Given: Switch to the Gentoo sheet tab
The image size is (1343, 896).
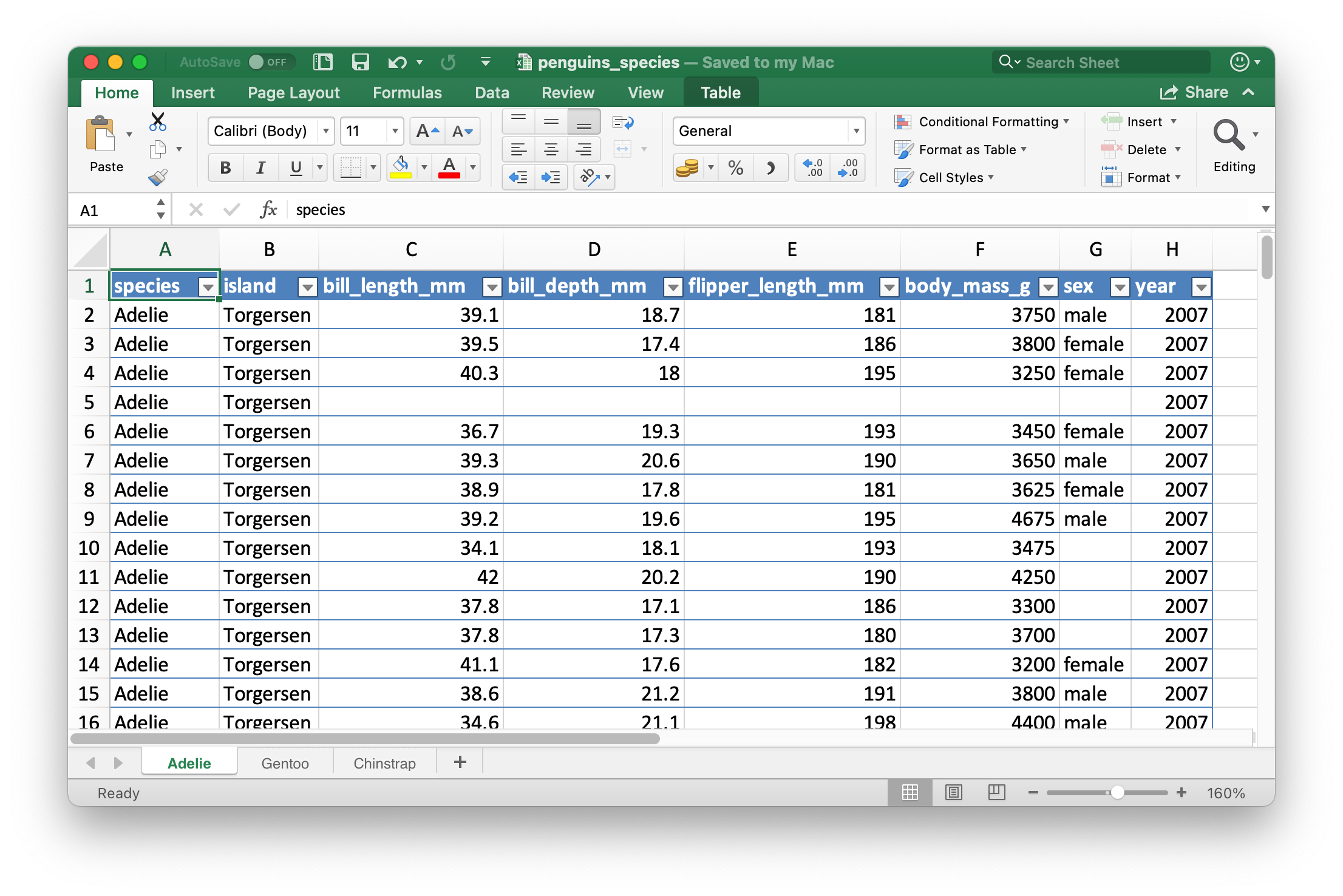Looking at the screenshot, I should [x=285, y=763].
